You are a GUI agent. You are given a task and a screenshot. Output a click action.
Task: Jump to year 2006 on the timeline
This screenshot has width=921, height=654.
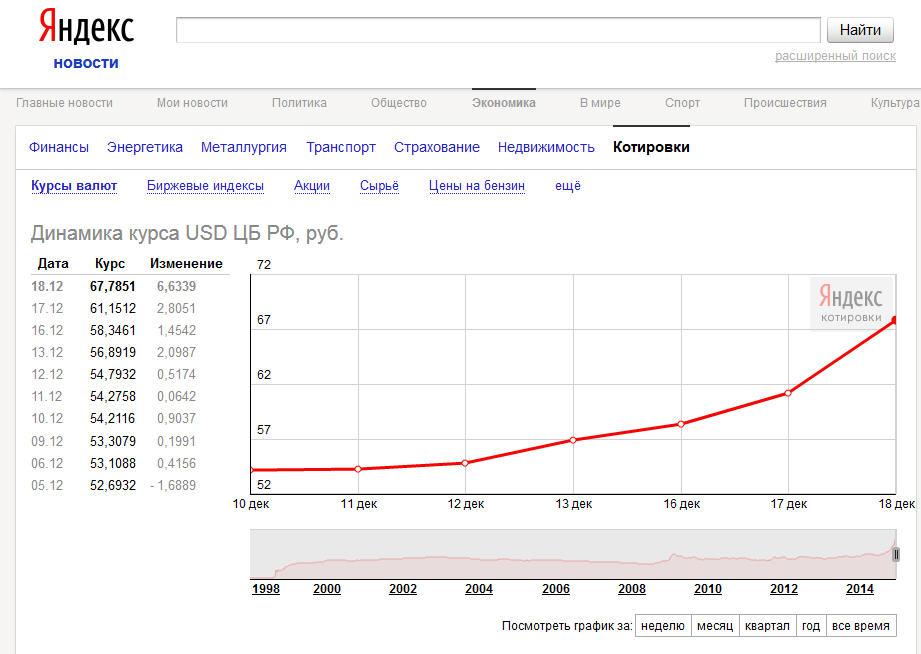[556, 589]
